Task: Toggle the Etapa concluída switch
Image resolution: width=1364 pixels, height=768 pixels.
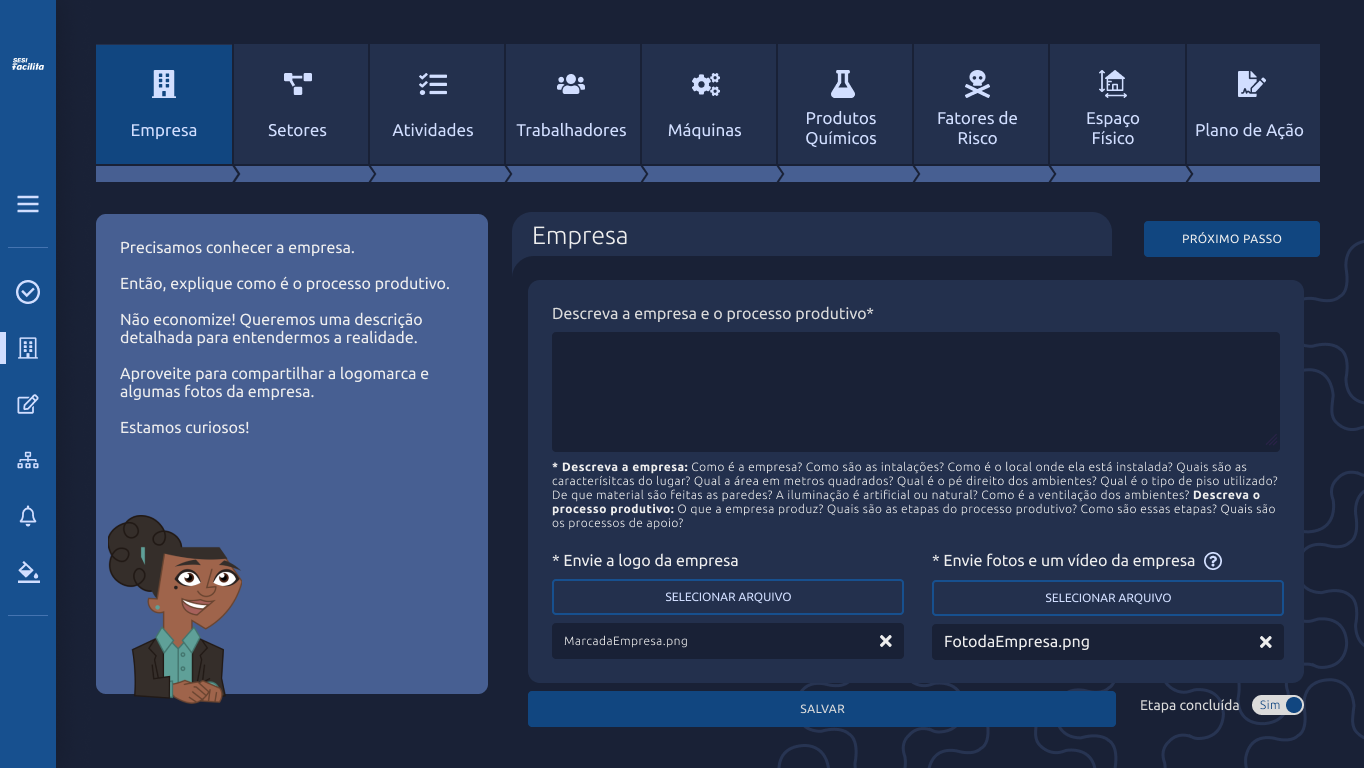Action: click(x=1278, y=705)
